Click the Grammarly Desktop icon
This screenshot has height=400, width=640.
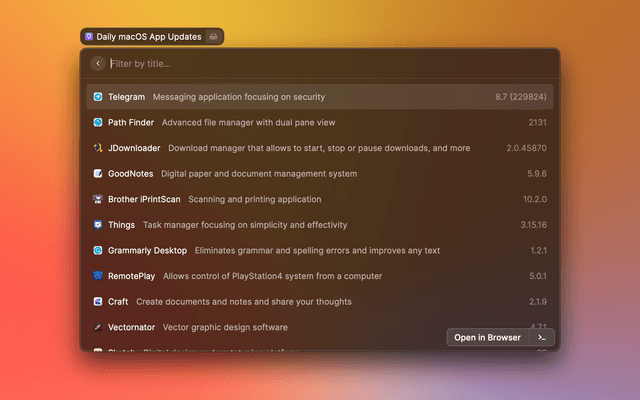[x=98, y=250]
